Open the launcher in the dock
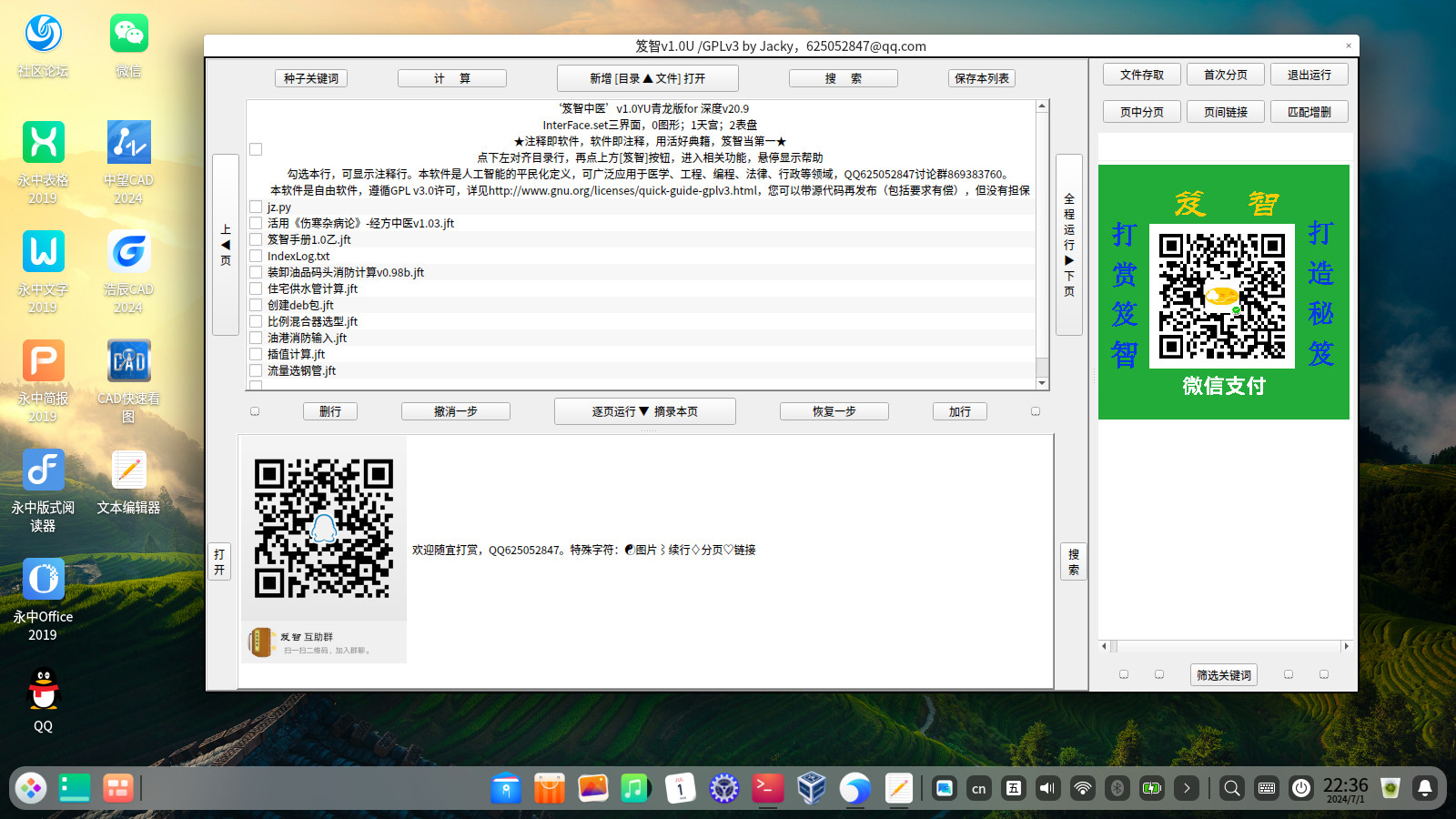 (31, 788)
